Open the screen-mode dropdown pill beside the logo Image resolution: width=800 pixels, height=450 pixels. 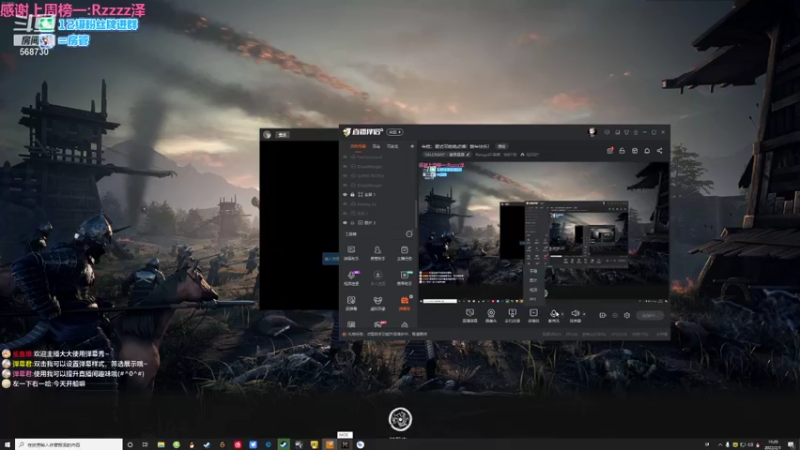[394, 132]
